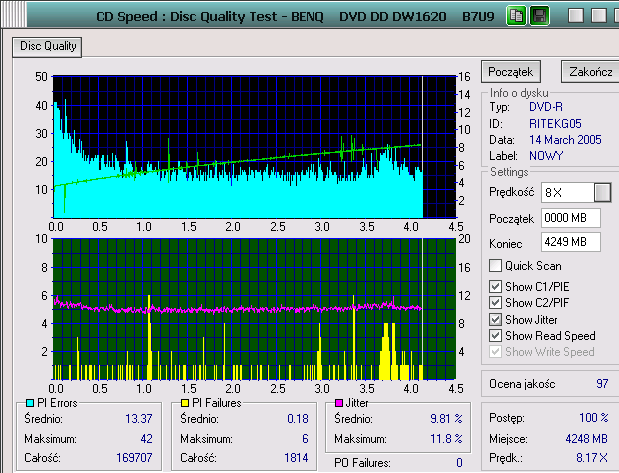Click date value 14 March 2005

pos(565,140)
